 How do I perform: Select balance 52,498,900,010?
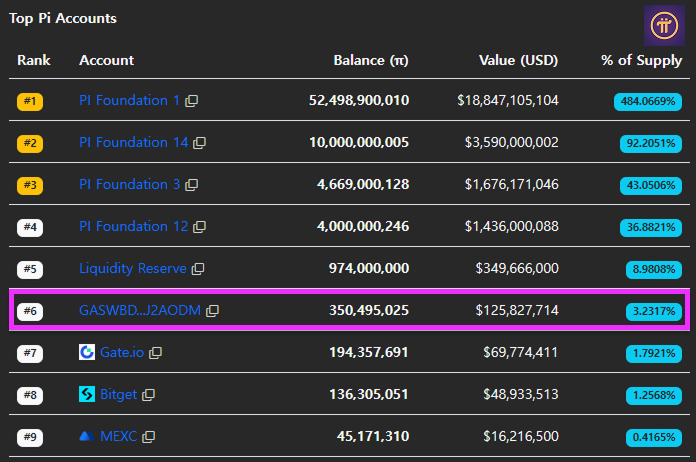tap(359, 100)
